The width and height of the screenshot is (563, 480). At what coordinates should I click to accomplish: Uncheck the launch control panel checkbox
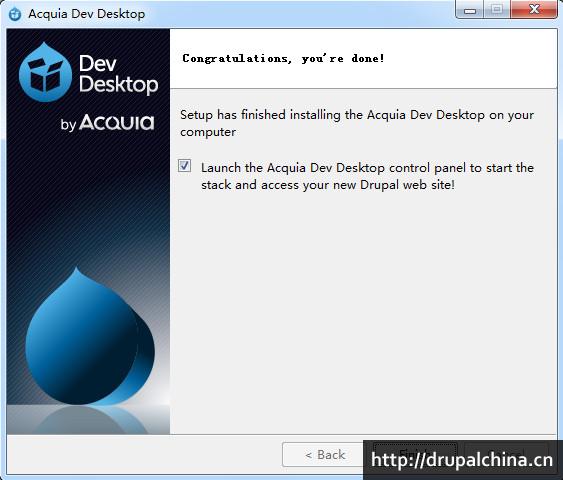click(185, 166)
